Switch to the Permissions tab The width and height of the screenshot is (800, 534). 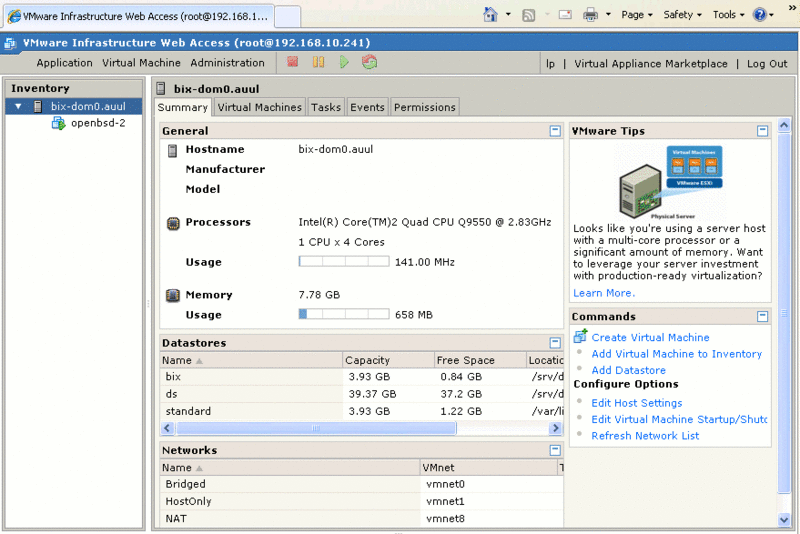point(424,107)
